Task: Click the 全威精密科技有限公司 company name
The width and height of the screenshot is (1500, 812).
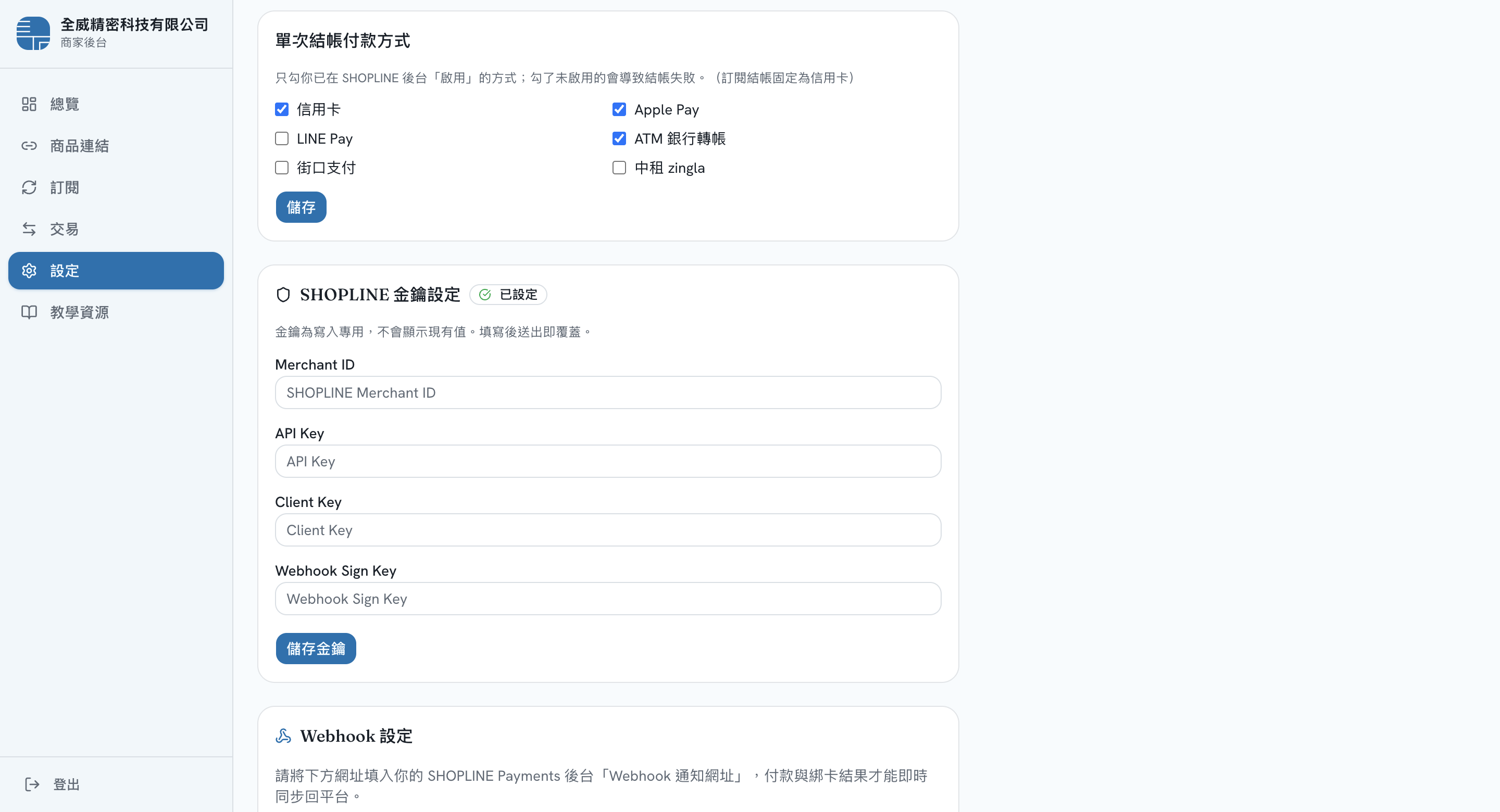Action: pos(134,24)
